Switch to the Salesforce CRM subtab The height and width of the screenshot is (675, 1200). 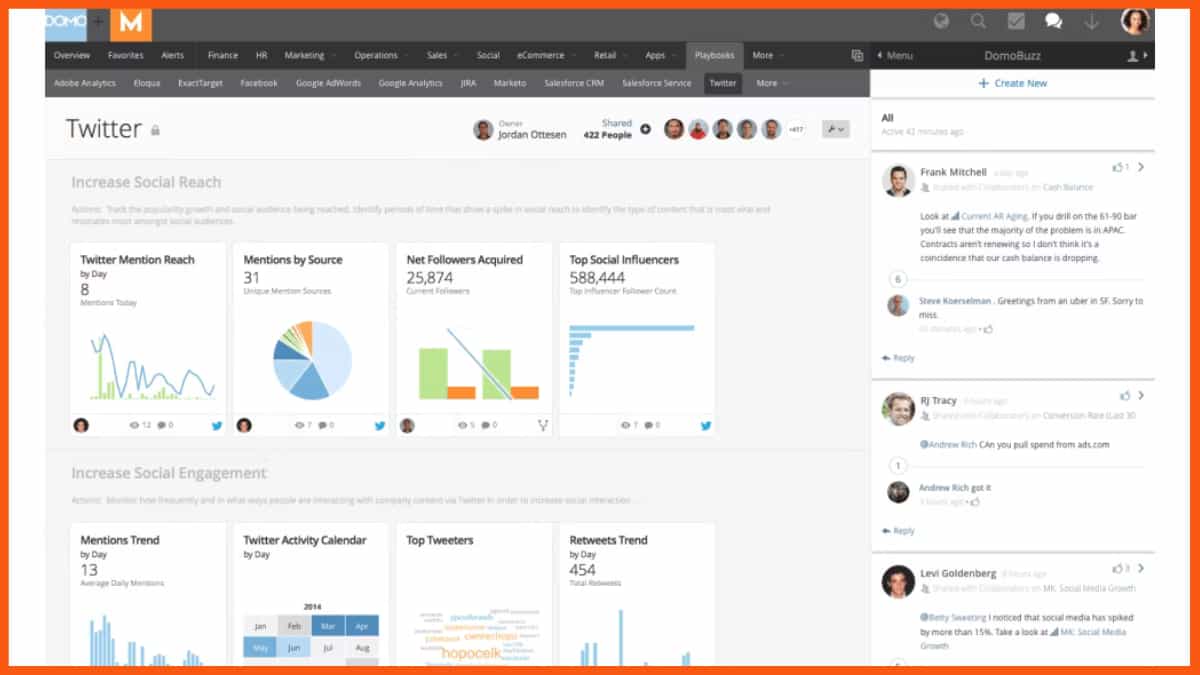pos(575,83)
